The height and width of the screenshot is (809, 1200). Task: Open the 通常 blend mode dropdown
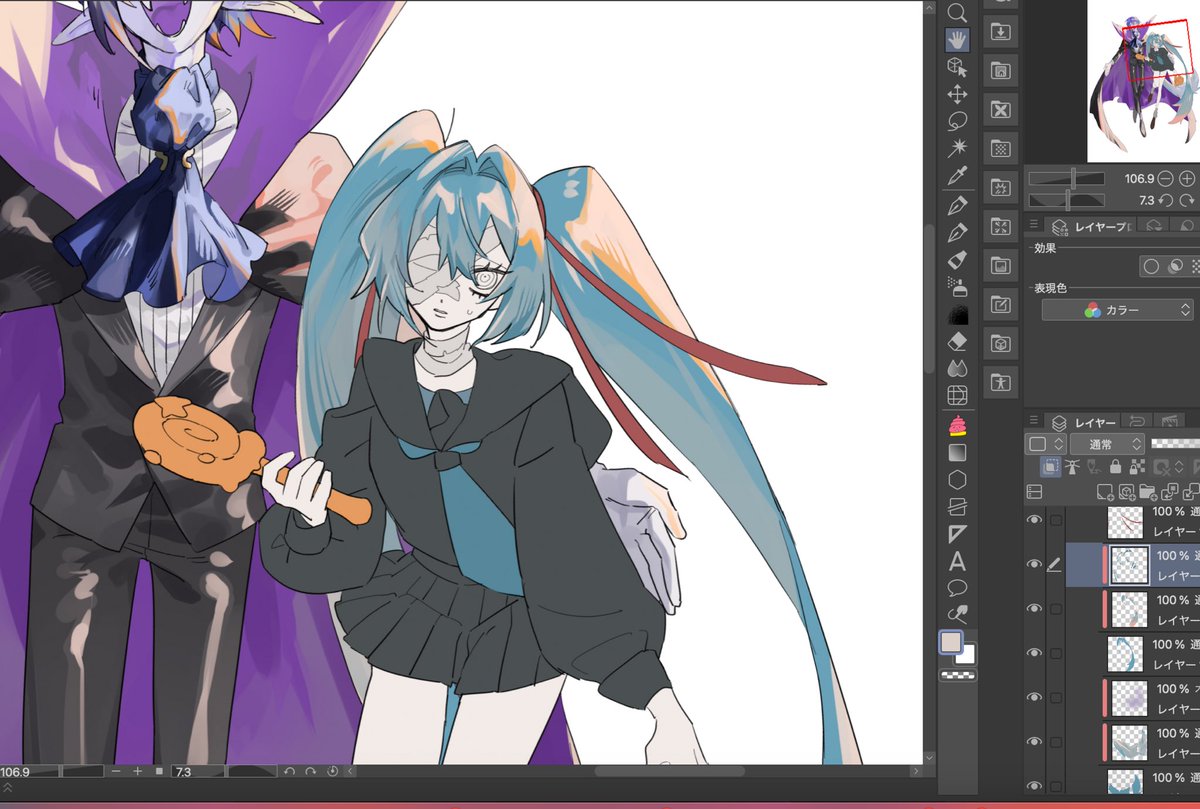[x=1107, y=443]
